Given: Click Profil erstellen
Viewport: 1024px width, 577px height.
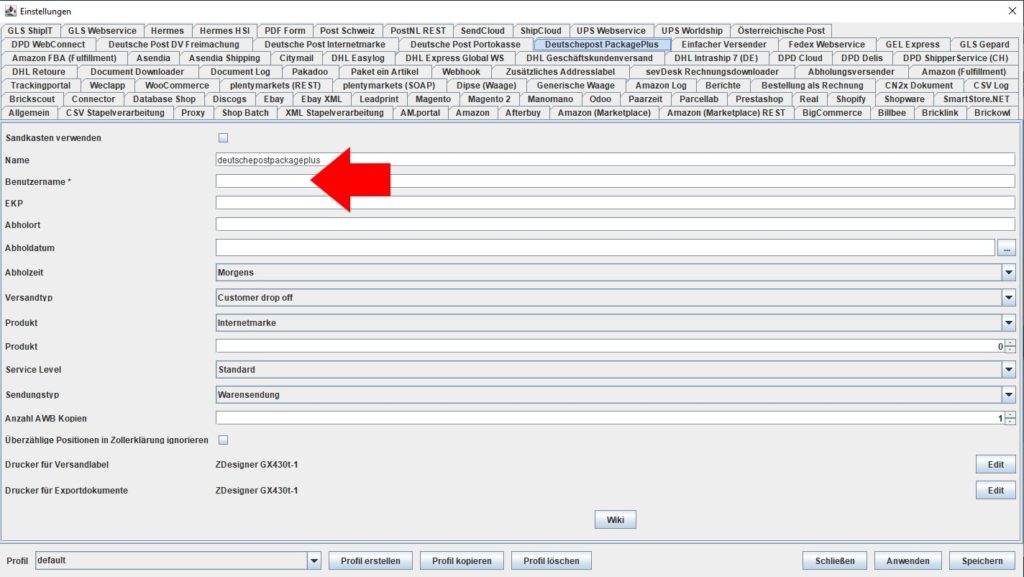Looking at the screenshot, I should pos(370,561).
